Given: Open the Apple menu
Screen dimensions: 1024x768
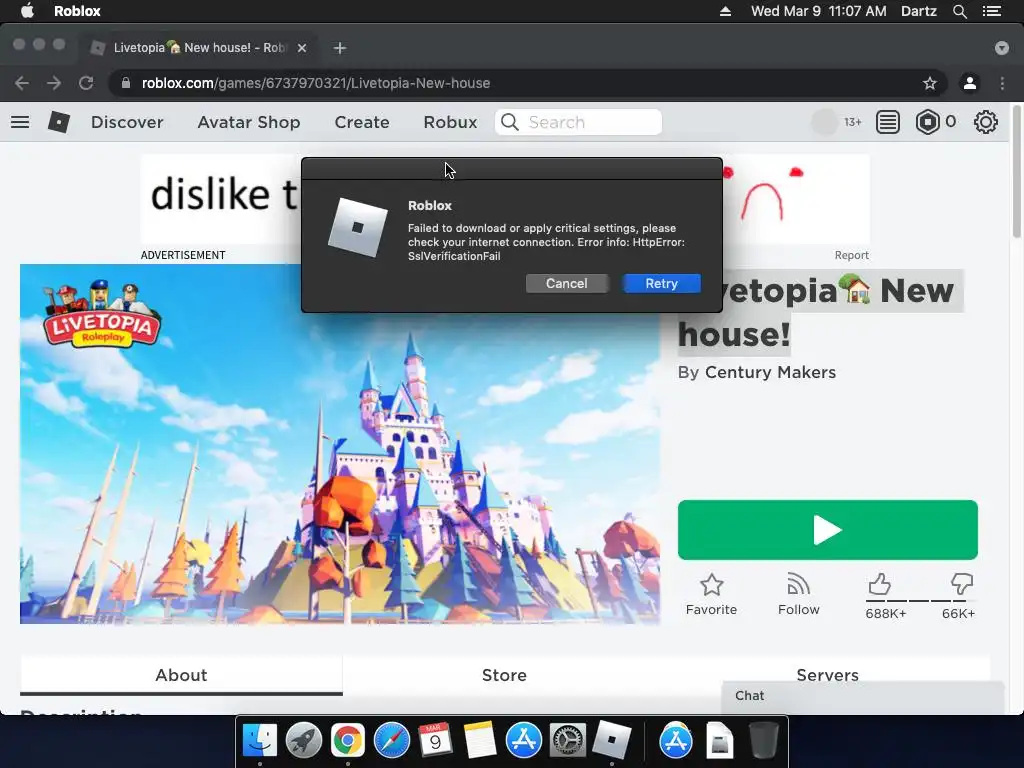Looking at the screenshot, I should (x=27, y=11).
